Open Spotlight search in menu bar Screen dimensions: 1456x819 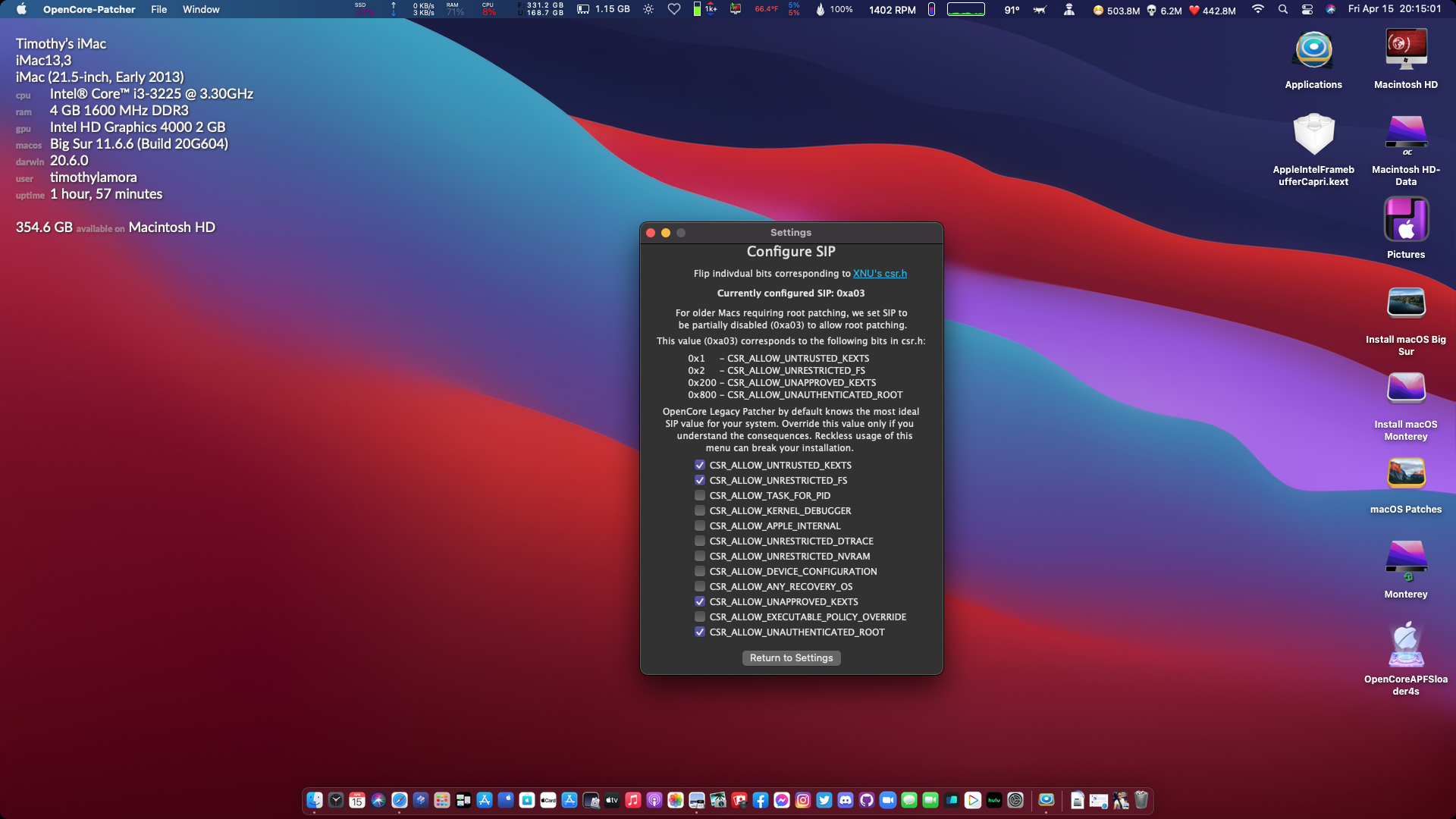click(x=1283, y=9)
